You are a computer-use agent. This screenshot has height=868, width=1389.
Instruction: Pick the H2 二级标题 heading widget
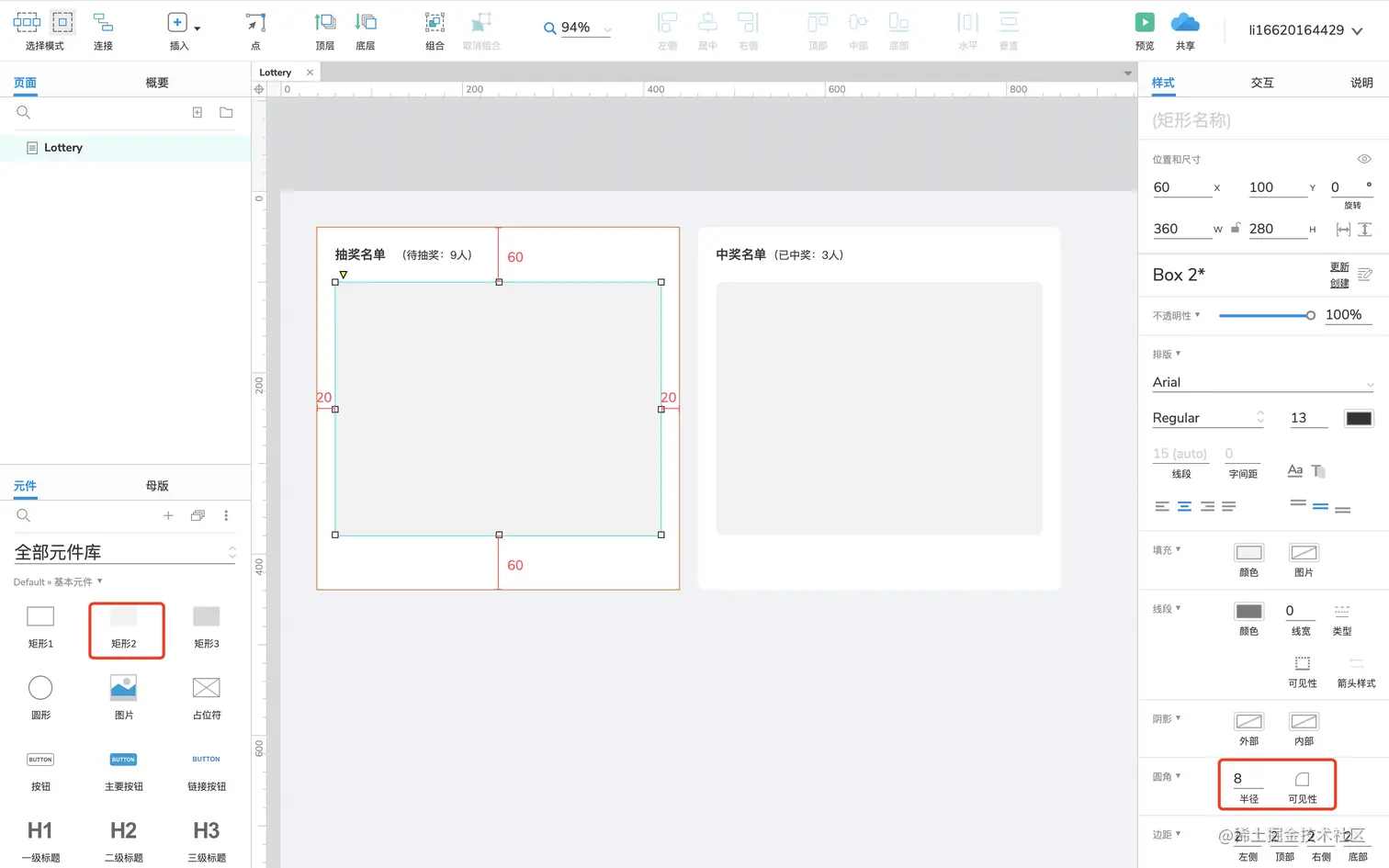pos(124,841)
